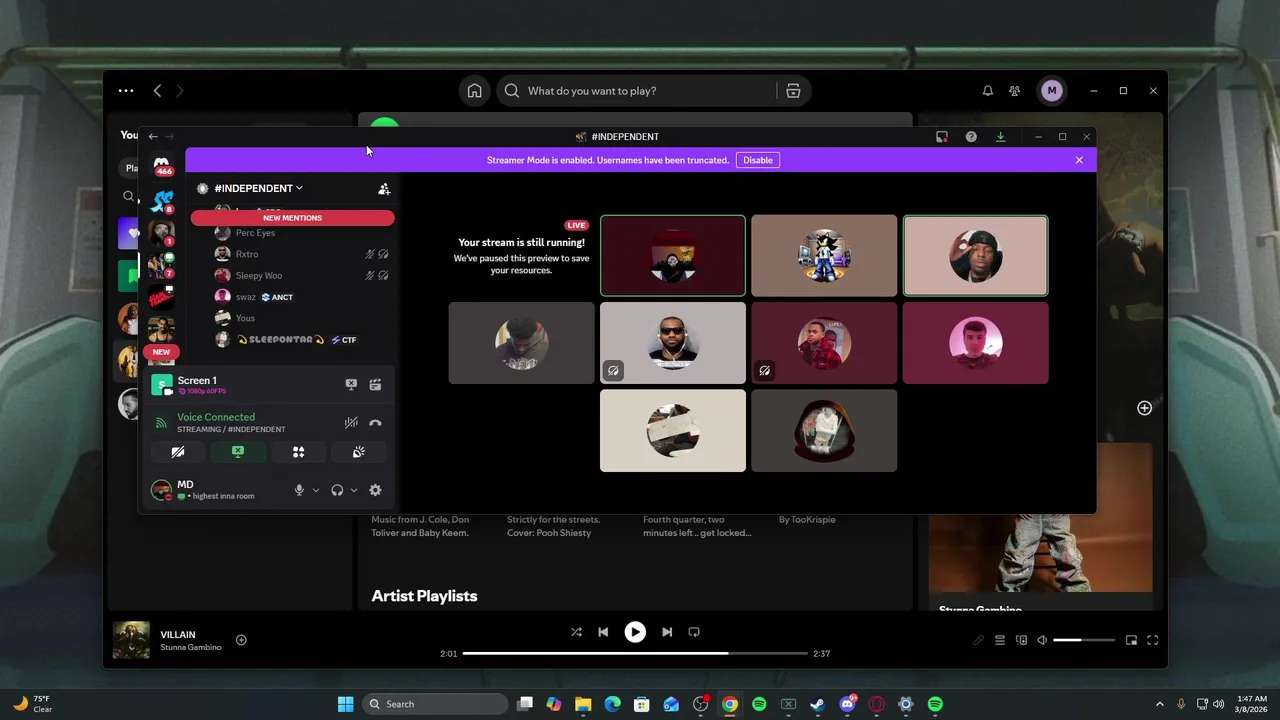Open headphones output options chevron

354,490
